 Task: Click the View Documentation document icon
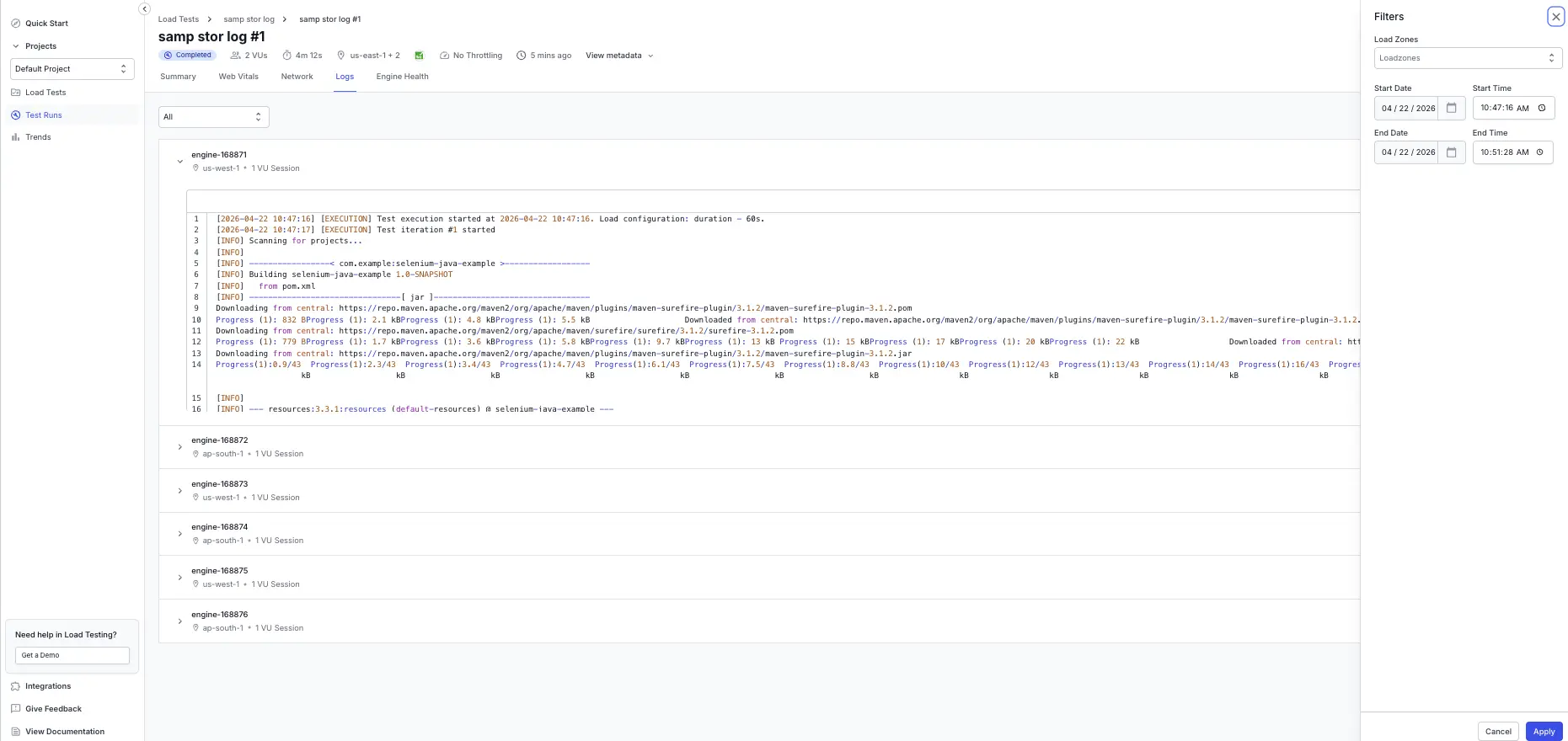(16, 732)
